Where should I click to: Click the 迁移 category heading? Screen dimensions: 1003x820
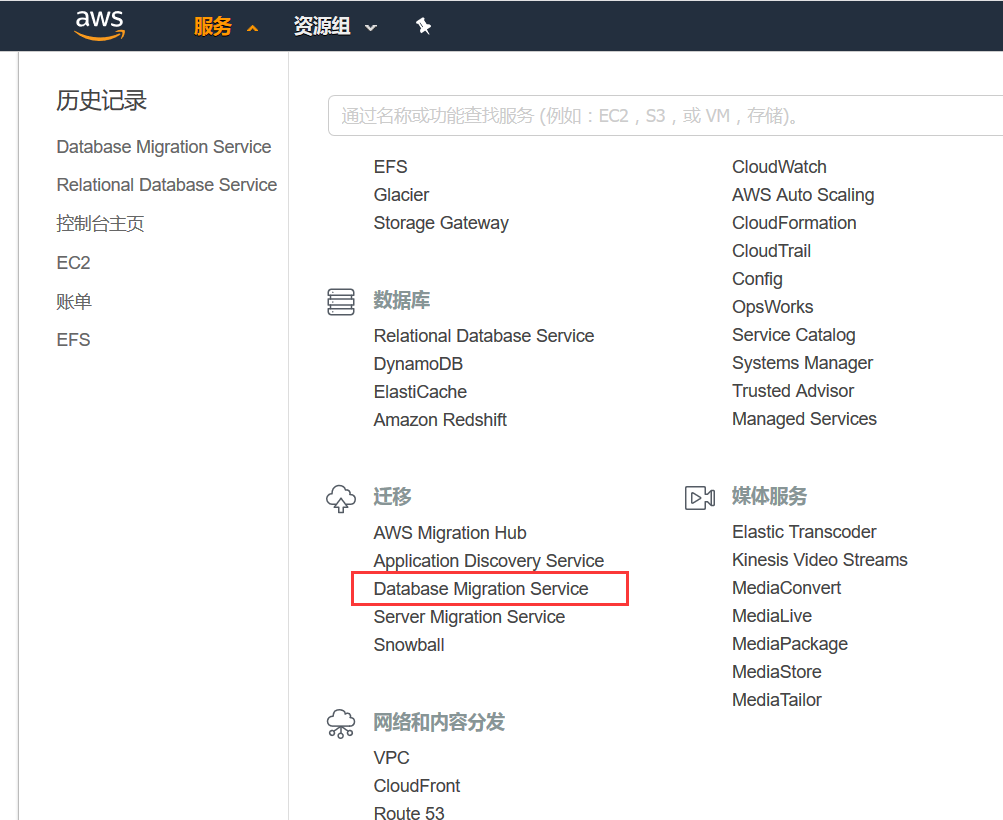pos(392,497)
